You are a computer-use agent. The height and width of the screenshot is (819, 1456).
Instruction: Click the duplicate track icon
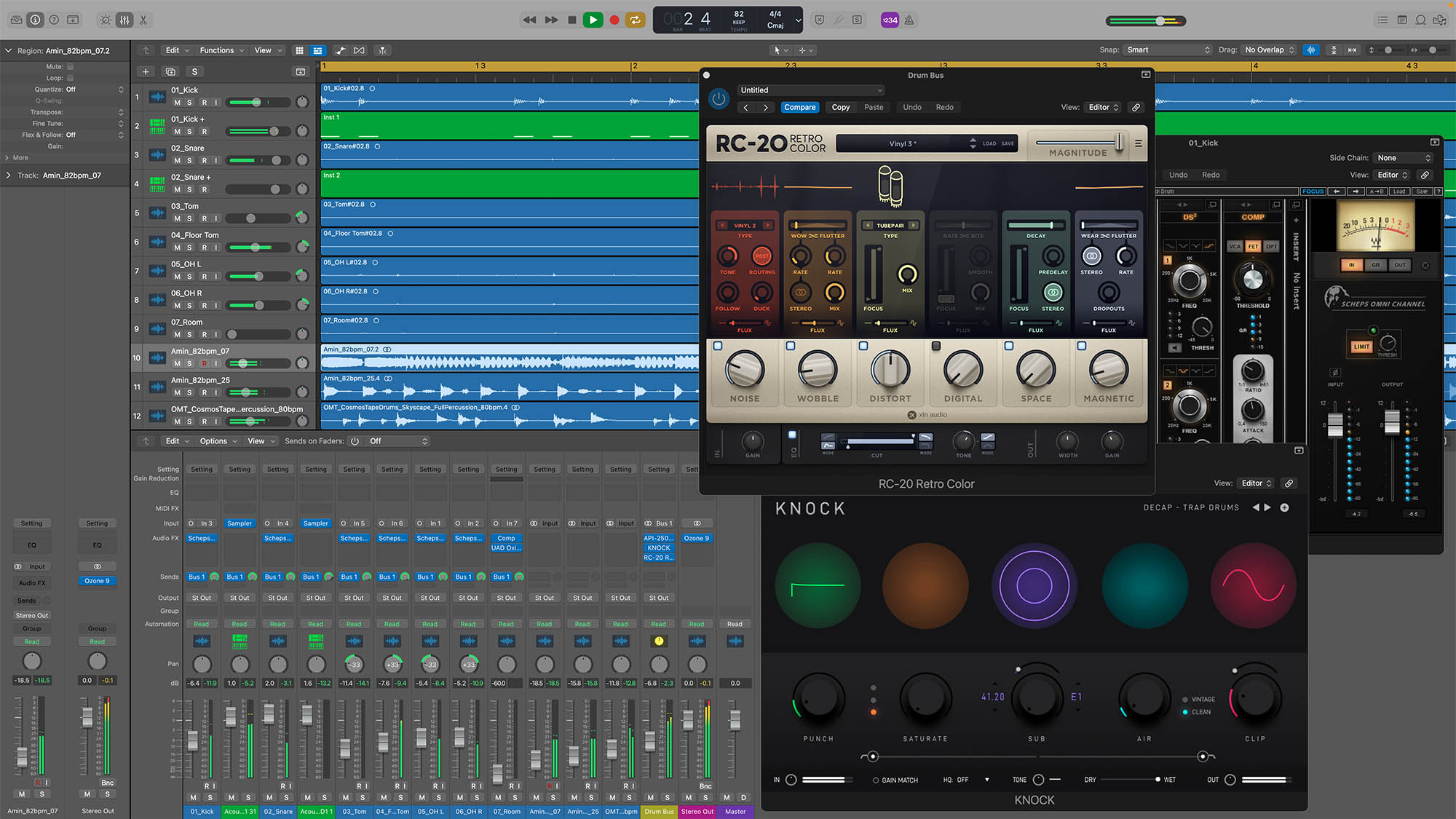coord(170,71)
